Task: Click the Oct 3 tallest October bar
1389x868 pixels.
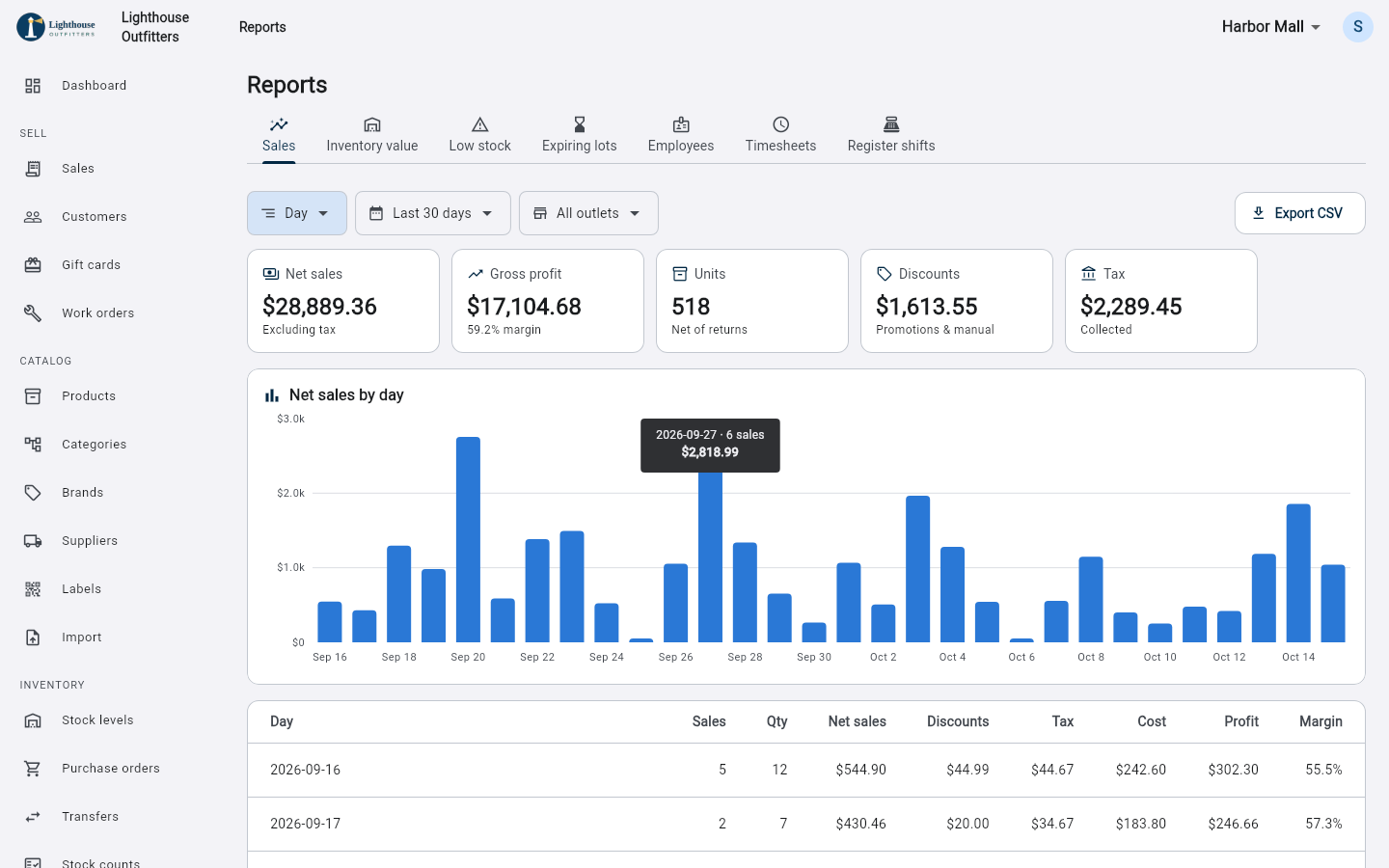Action: [x=918, y=569]
